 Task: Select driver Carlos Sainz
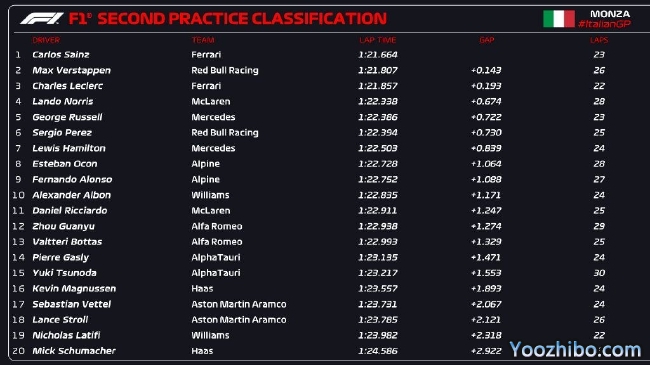click(x=61, y=55)
